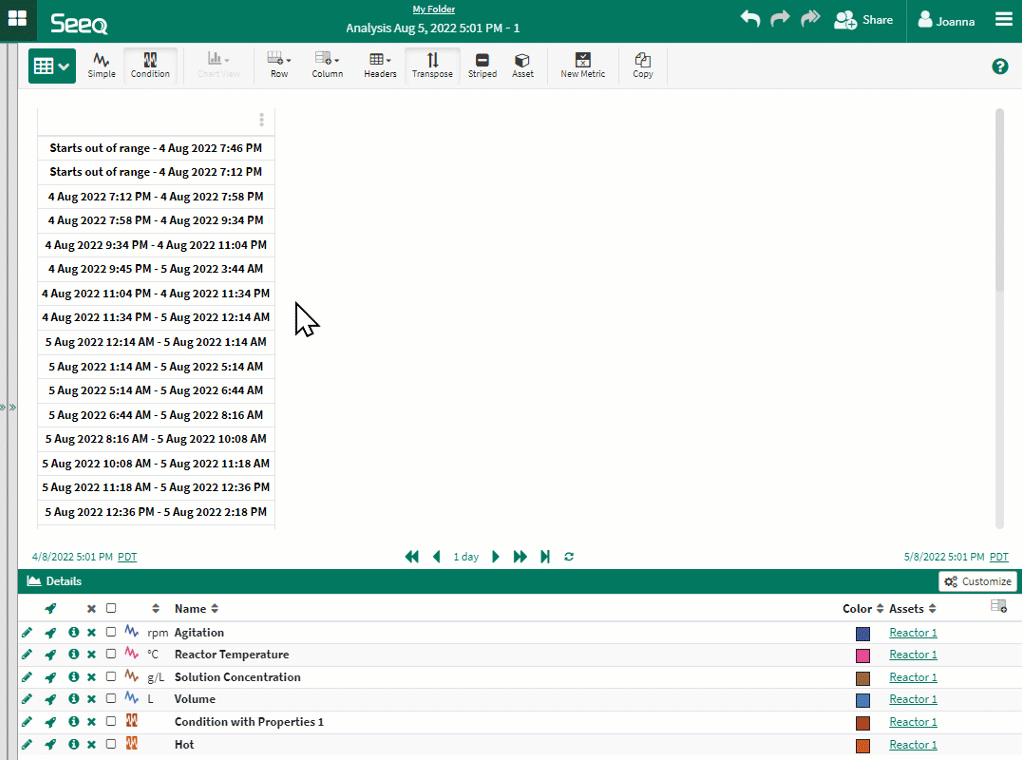Click the edit pencil for Agitation
The width and height of the screenshot is (1022, 760).
[x=27, y=633]
